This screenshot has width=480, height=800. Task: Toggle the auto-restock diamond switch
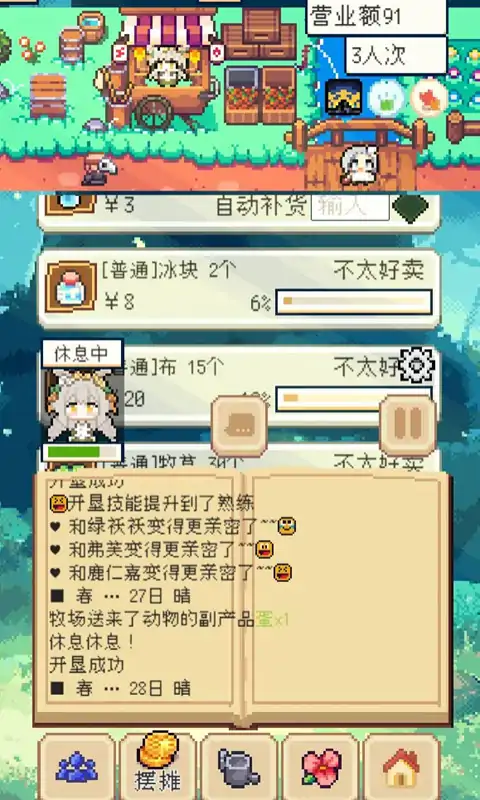point(411,209)
